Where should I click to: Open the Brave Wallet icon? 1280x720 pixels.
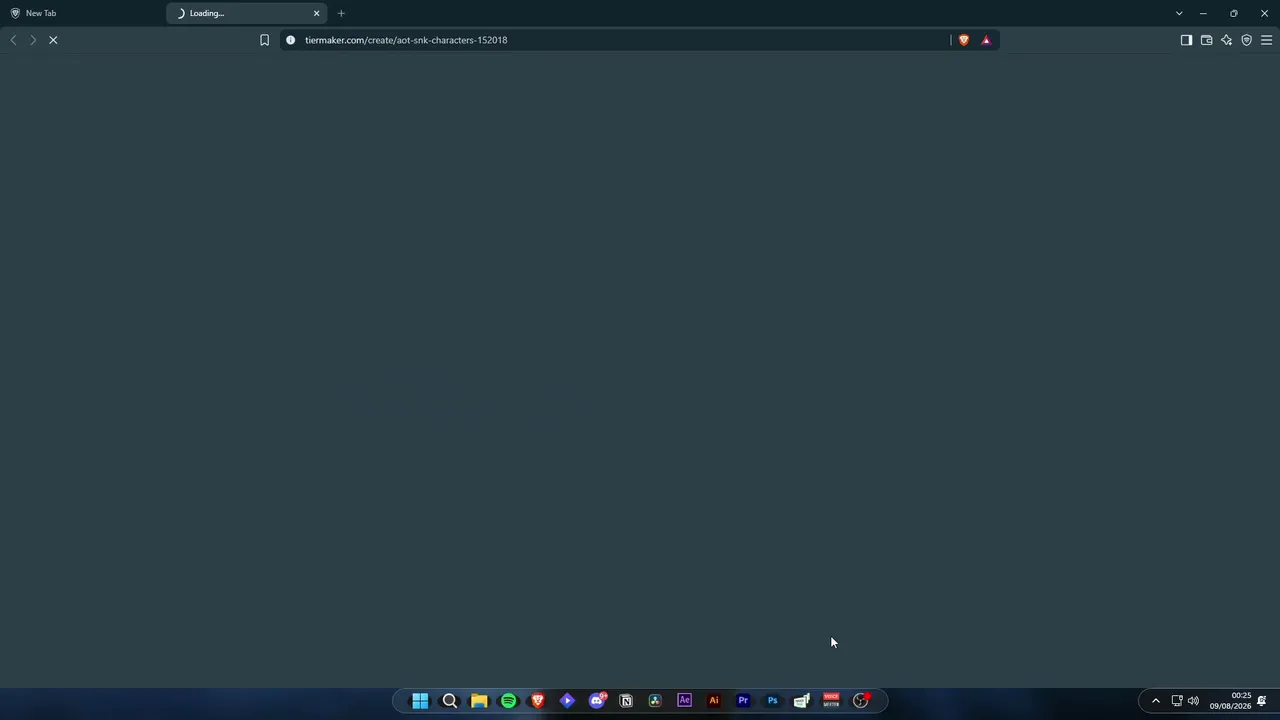(1206, 40)
